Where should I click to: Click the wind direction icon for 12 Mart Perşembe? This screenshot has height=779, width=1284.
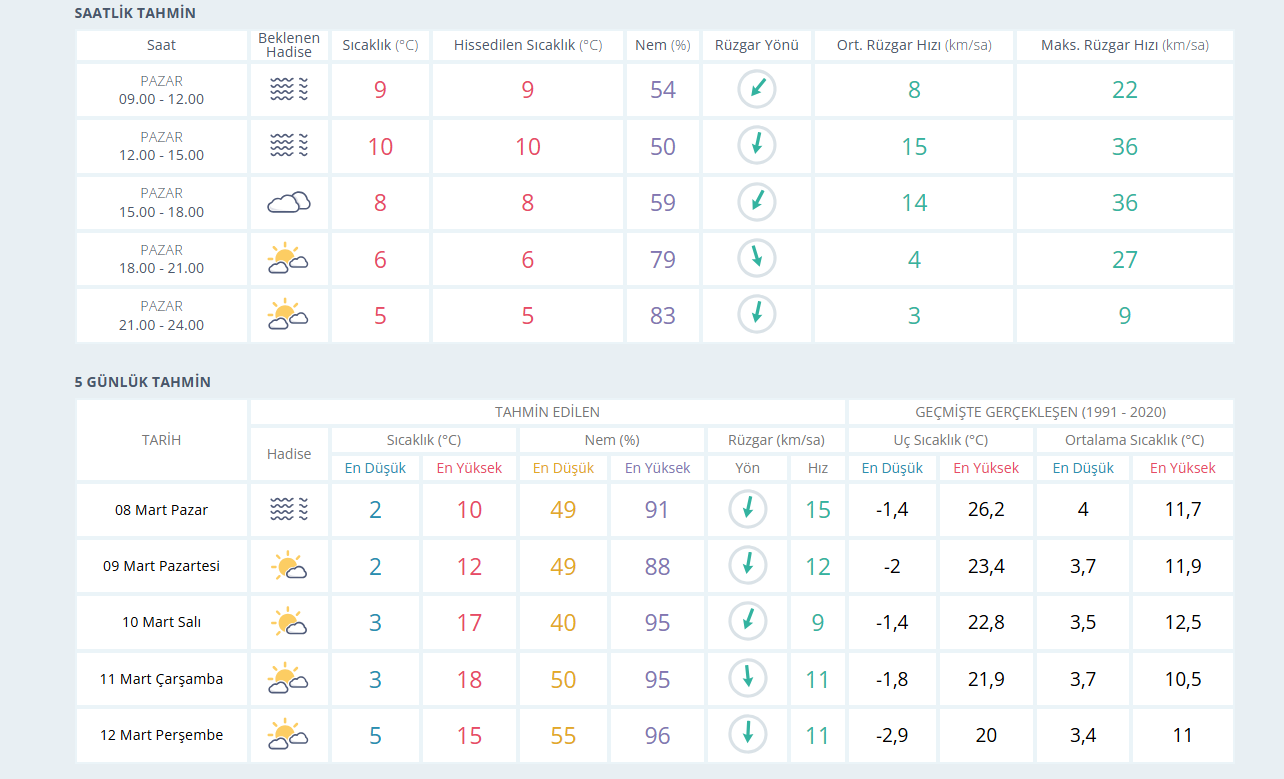pos(748,735)
